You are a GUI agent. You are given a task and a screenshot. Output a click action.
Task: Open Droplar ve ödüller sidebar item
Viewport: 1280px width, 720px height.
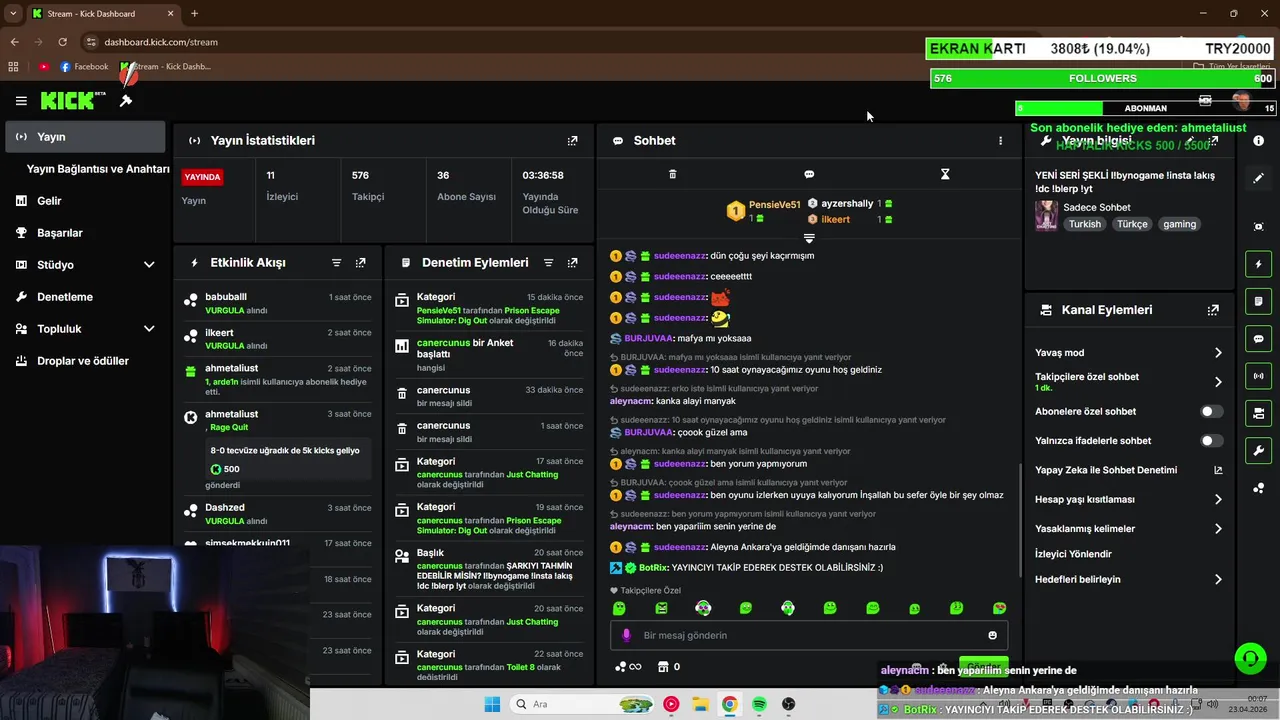[x=83, y=361]
